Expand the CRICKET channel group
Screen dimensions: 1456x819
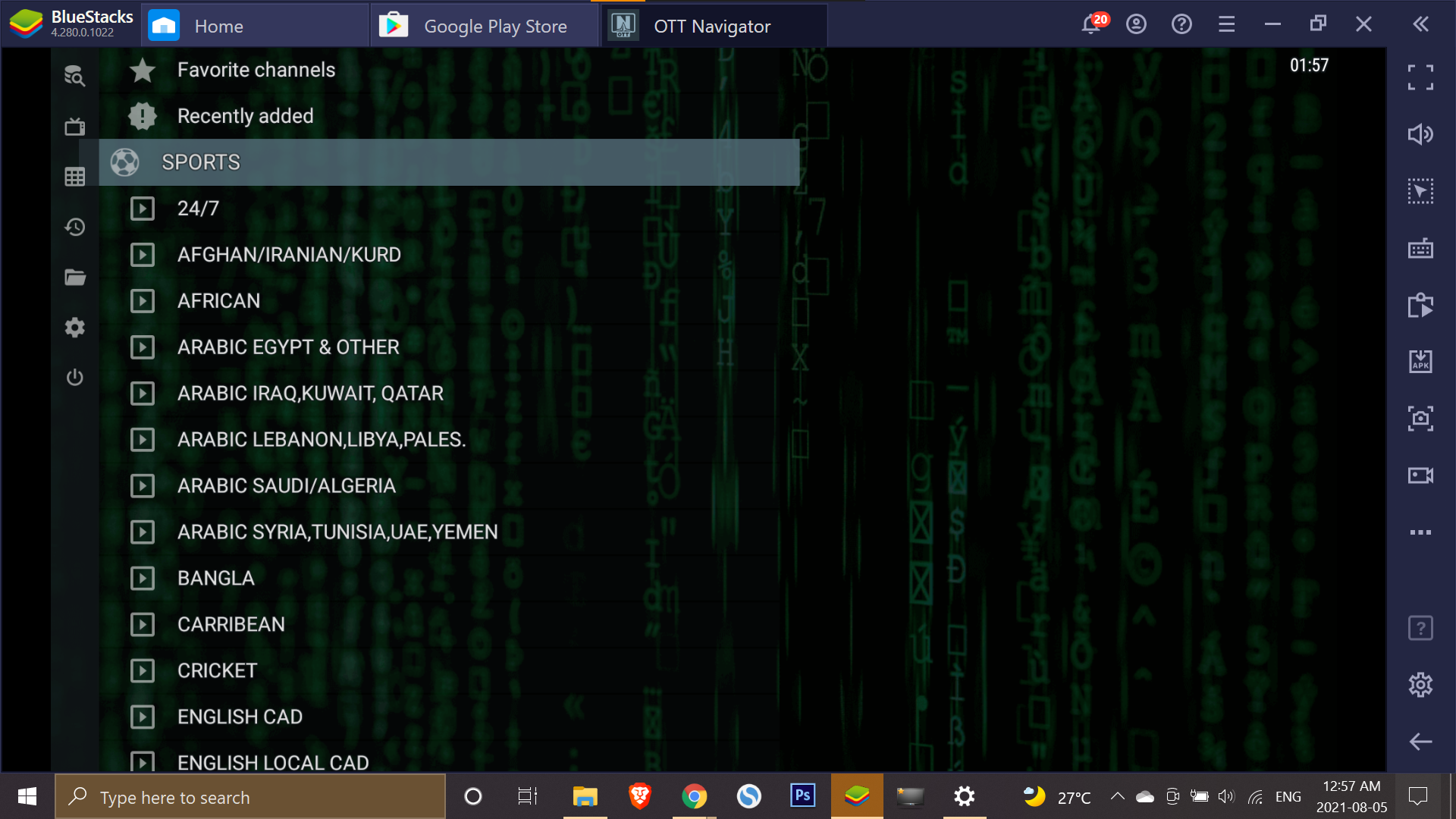click(217, 670)
